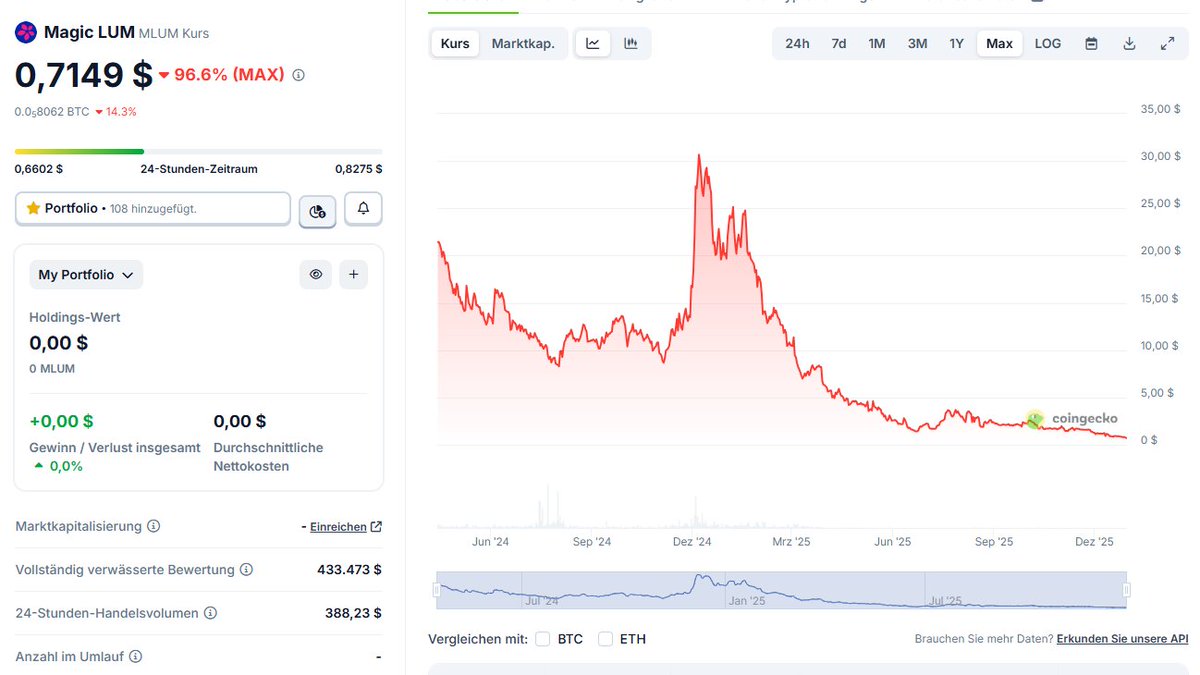Show info for Vollständig verwässerte Bewertung

[246, 570]
